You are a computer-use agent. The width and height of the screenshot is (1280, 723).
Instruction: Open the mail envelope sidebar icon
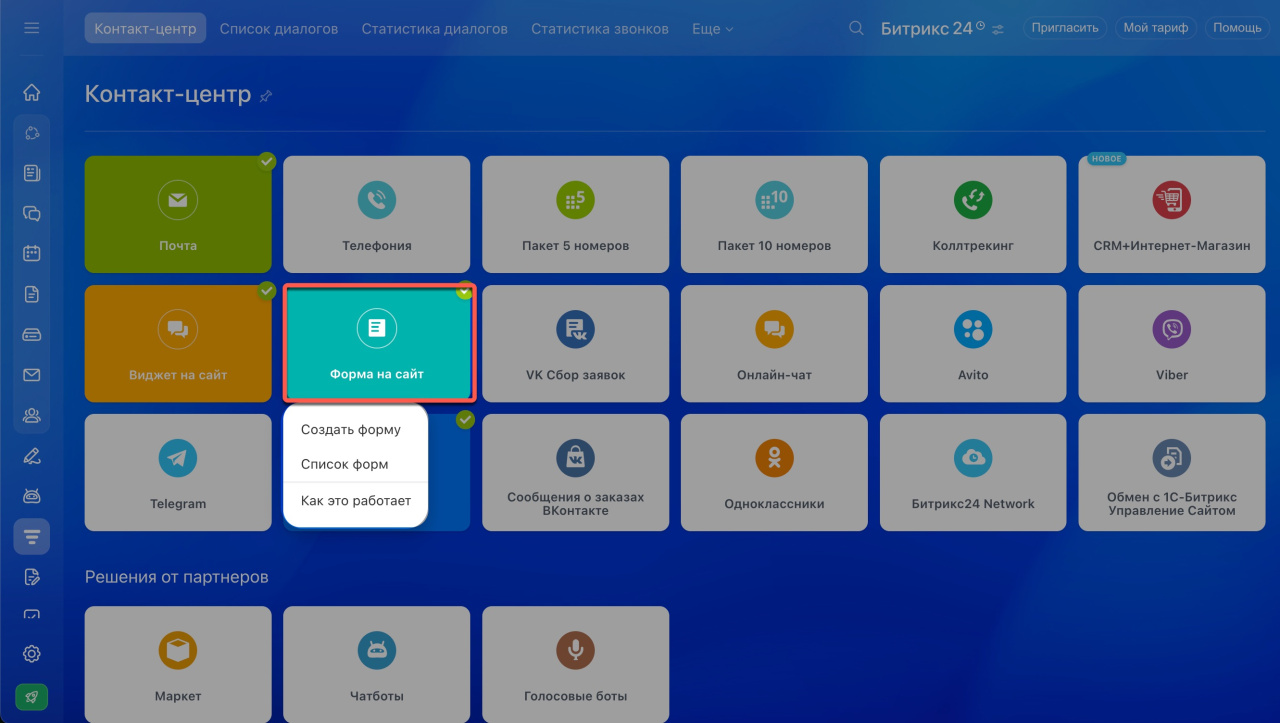(x=31, y=375)
